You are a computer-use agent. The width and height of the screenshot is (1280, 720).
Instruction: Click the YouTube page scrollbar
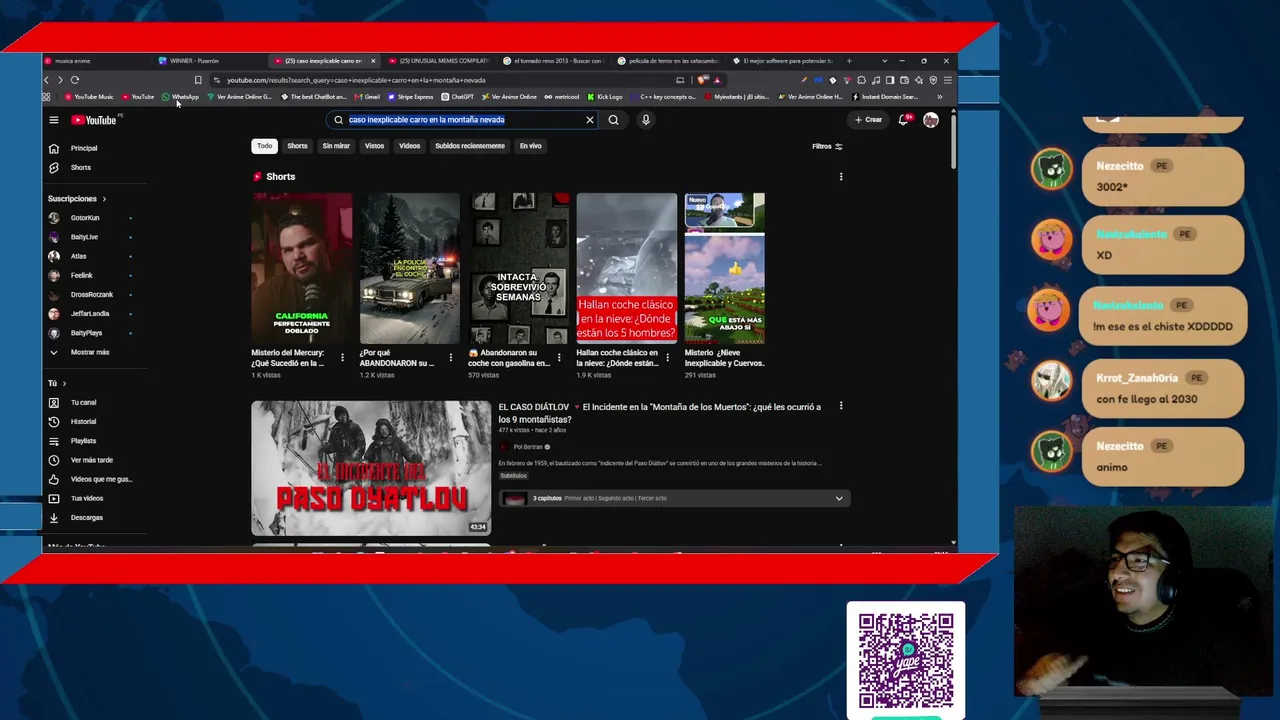point(953,140)
